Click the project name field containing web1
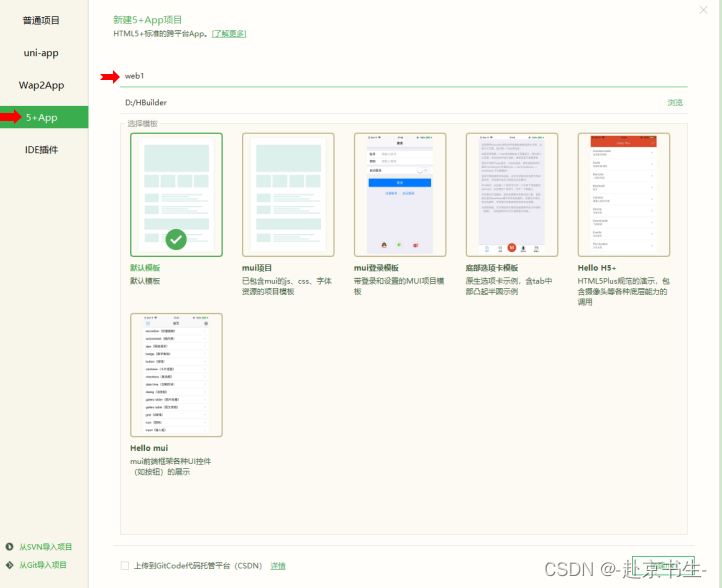Screen dimensions: 722x588 coord(403,76)
